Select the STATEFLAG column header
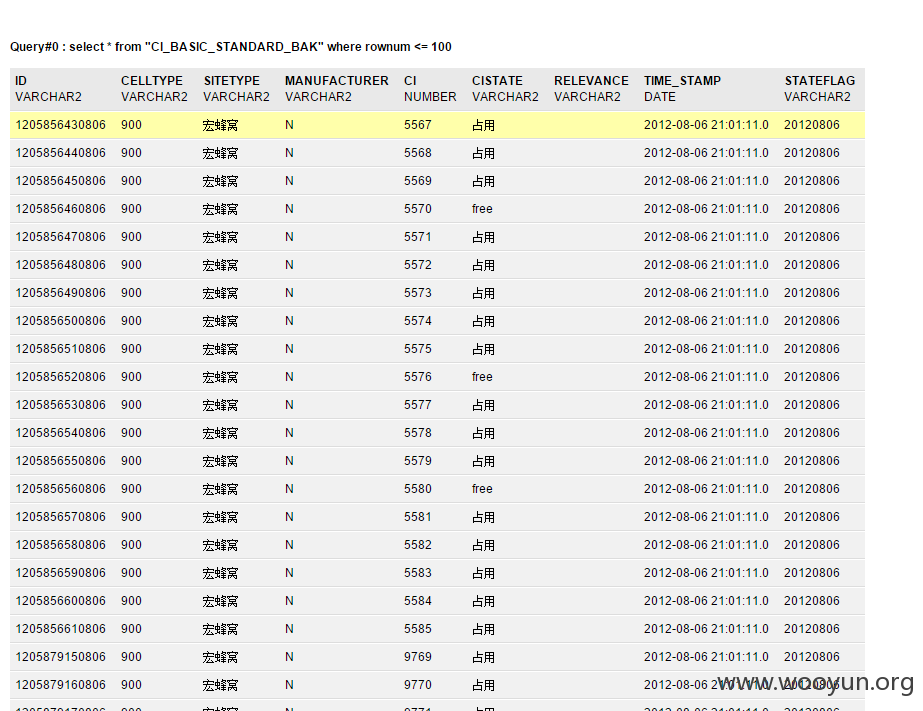Screen dimensions: 923x711 coord(819,81)
